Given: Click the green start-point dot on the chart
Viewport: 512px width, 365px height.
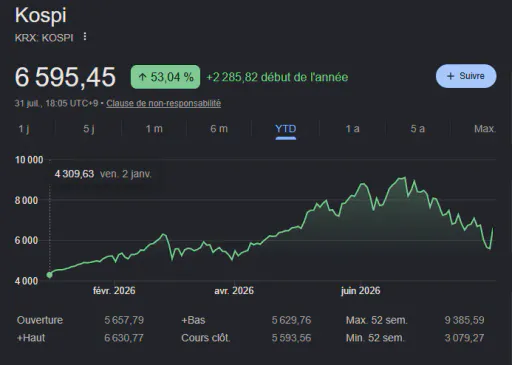Looking at the screenshot, I should 50,275.
